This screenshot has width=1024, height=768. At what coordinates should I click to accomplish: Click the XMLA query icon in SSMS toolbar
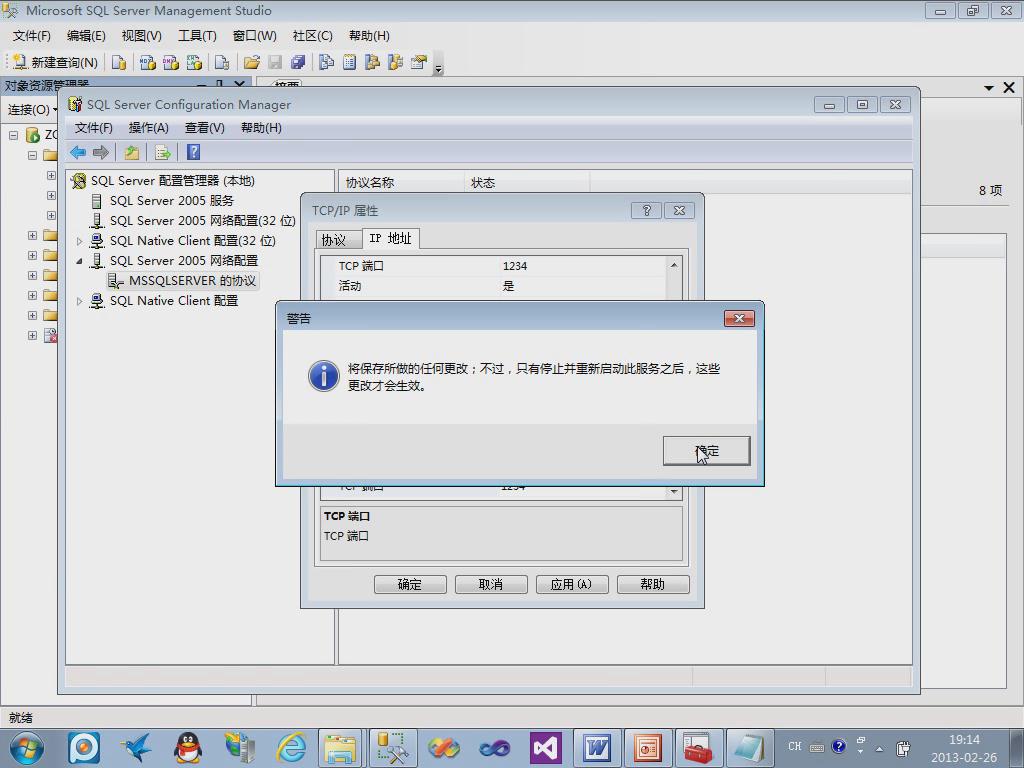tap(194, 62)
